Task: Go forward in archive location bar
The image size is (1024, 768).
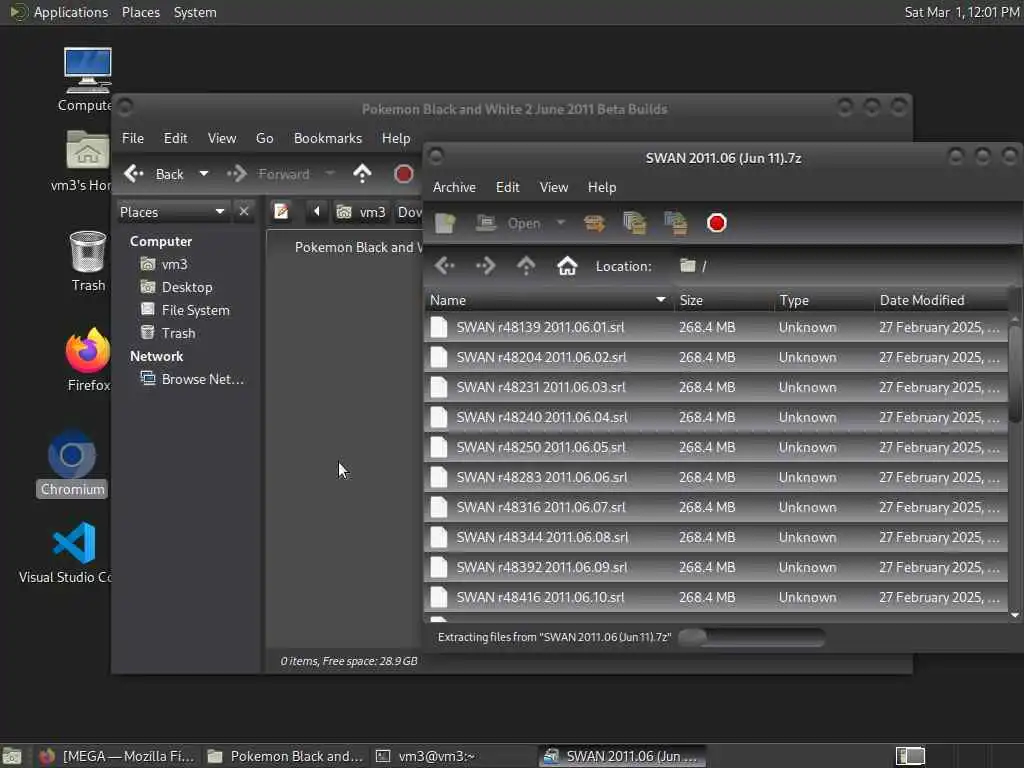Action: pyautogui.click(x=486, y=266)
